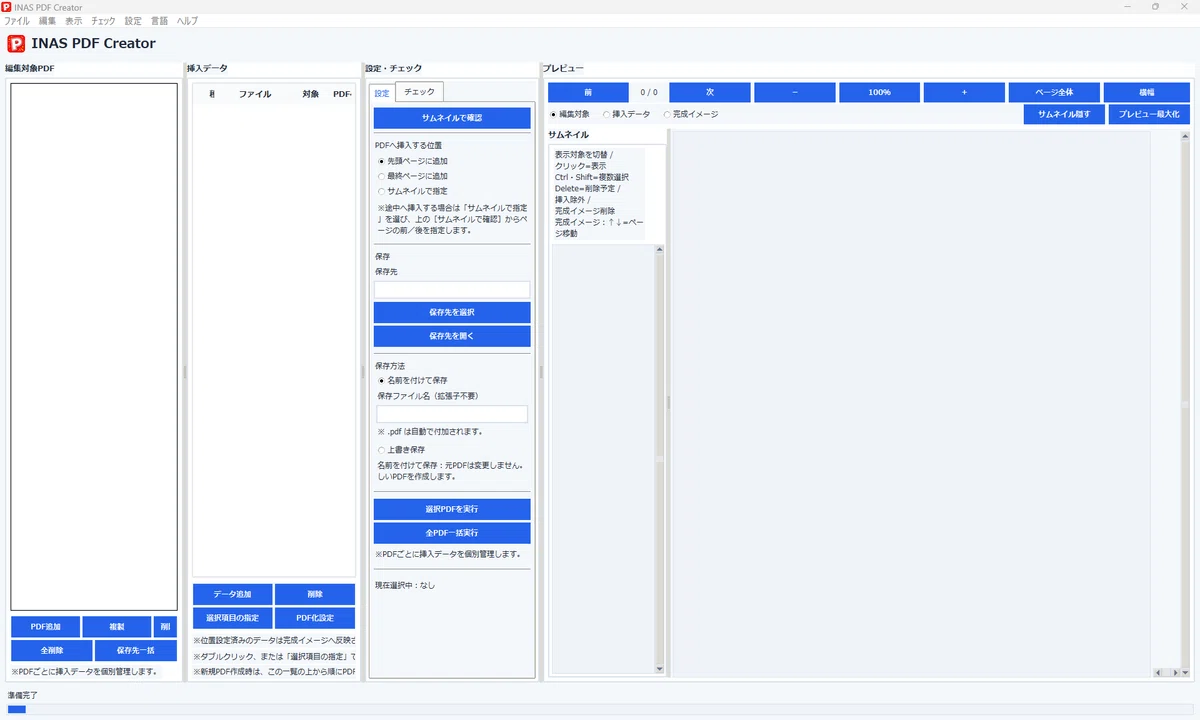This screenshot has height=720, width=1200.
Task: Select the サムネイルで指定 radio option
Action: [x=381, y=190]
